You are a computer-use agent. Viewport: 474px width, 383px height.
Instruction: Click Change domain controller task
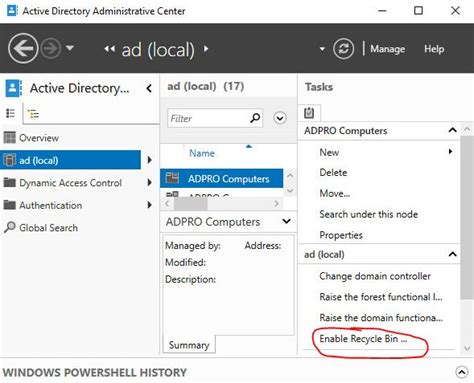coord(375,276)
